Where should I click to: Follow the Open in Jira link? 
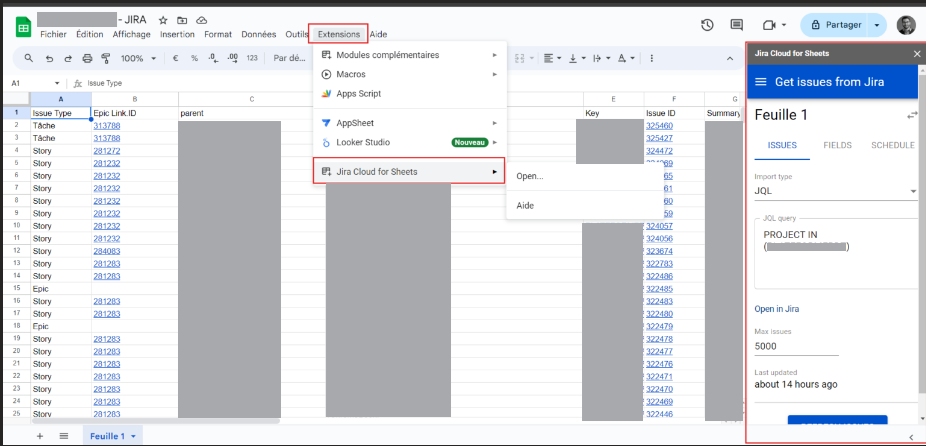tap(777, 309)
